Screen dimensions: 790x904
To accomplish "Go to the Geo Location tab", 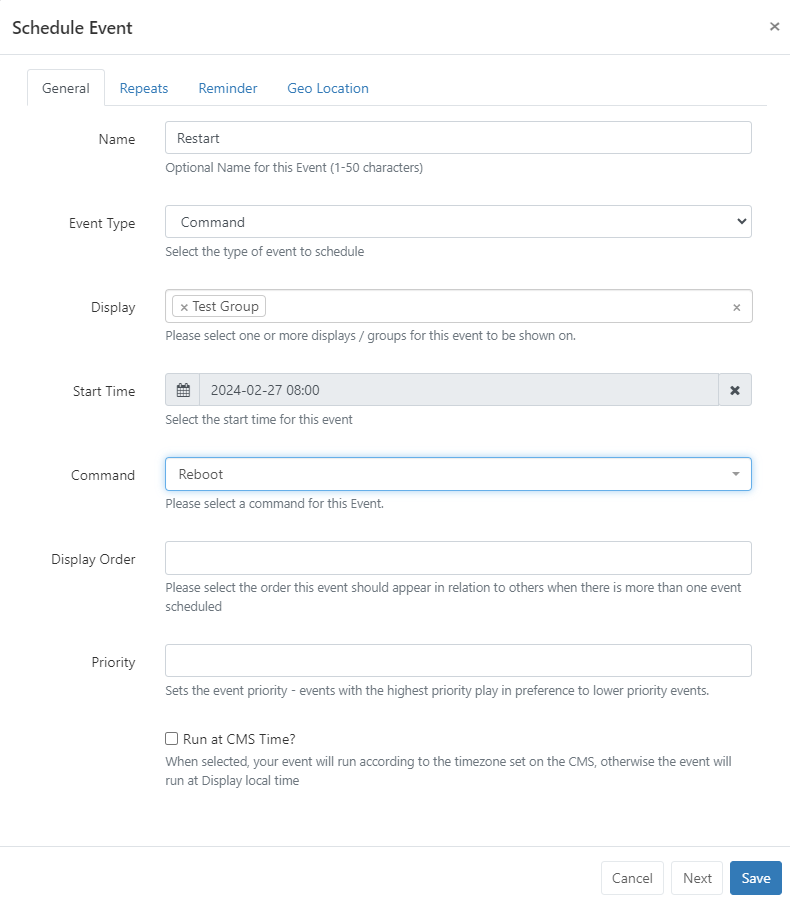I will pyautogui.click(x=328, y=88).
